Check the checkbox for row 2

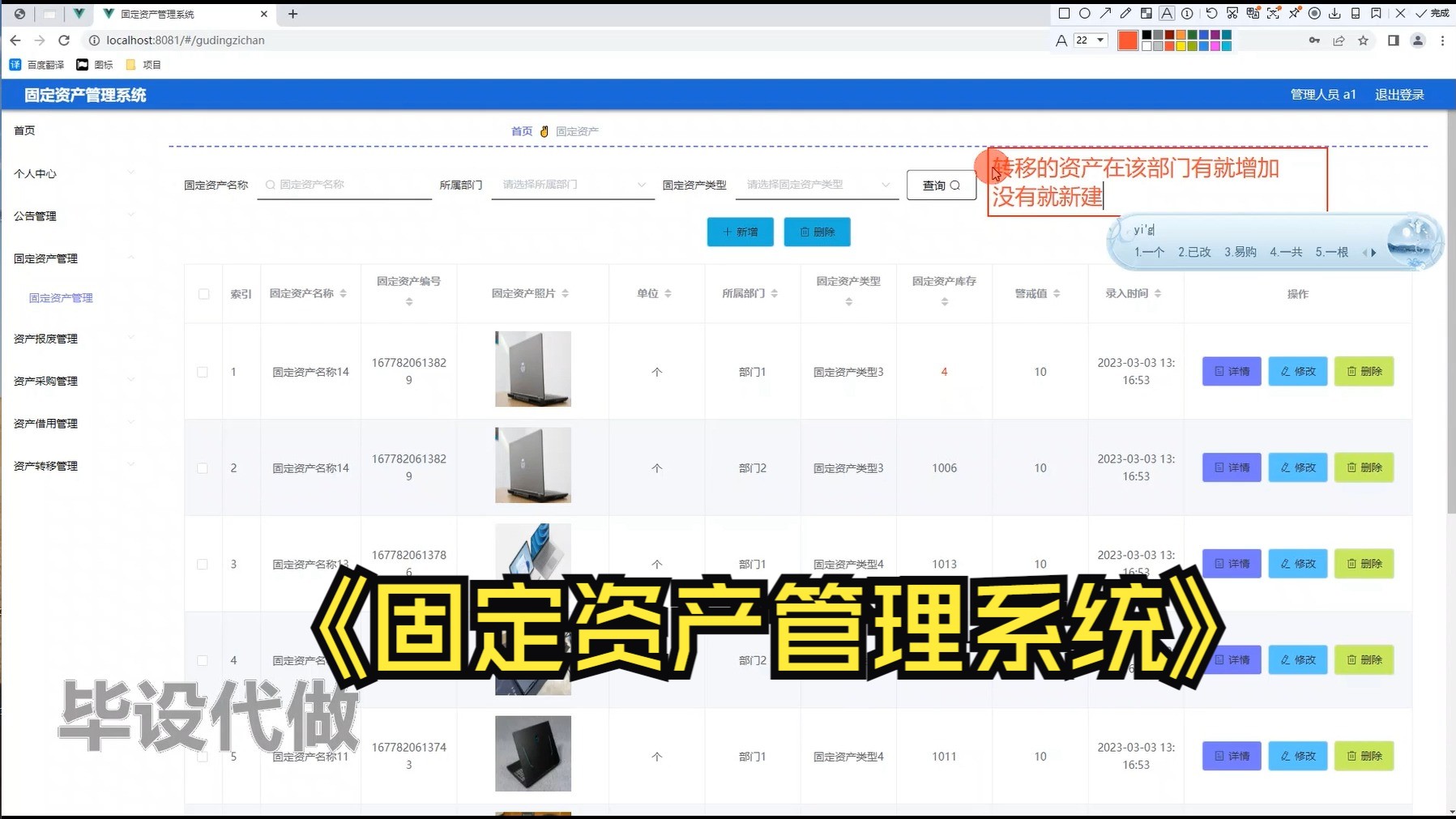[x=203, y=467]
